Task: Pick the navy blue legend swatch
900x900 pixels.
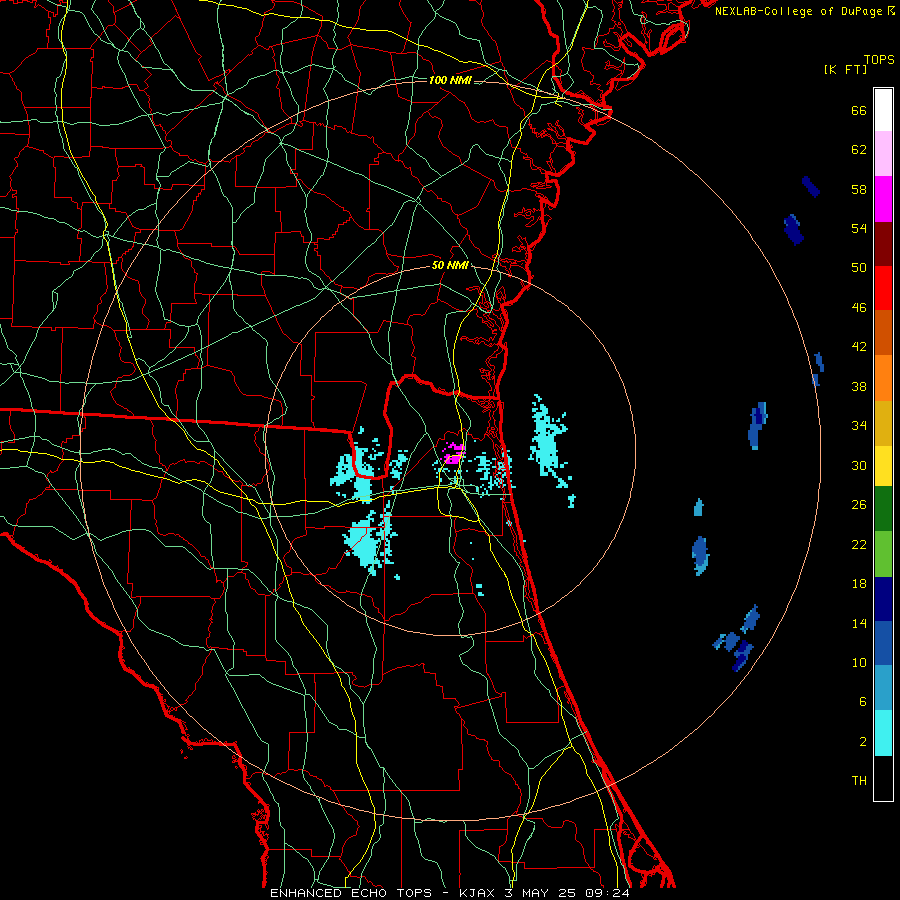Action: coord(883,599)
